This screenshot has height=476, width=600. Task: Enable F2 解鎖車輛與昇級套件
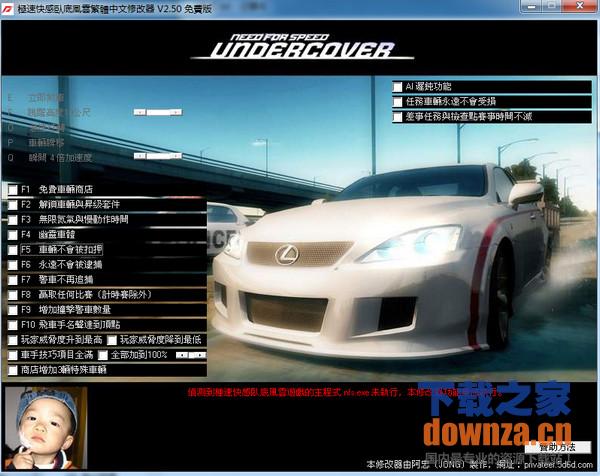[13, 205]
